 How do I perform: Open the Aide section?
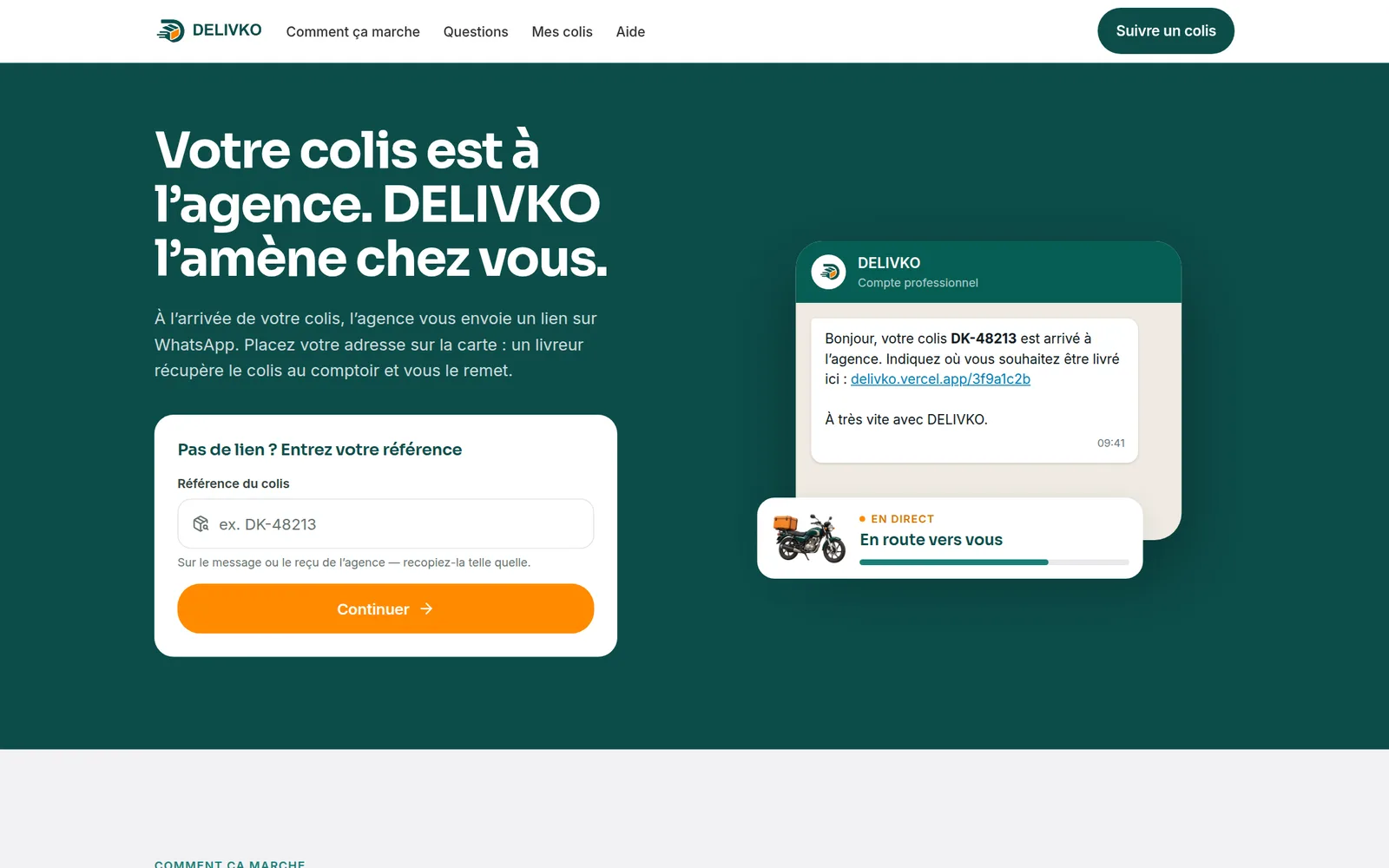click(x=630, y=31)
